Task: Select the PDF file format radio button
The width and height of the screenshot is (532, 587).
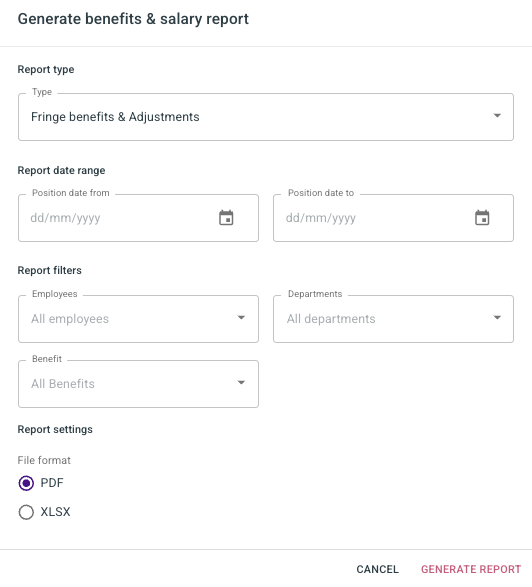Action: 26,483
